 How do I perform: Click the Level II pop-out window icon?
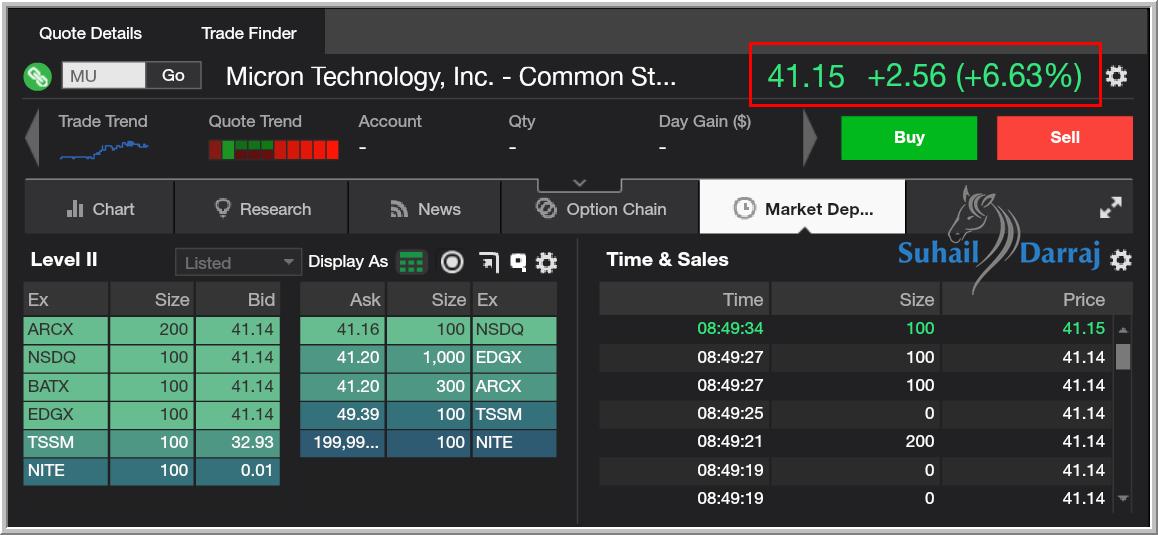click(x=518, y=262)
